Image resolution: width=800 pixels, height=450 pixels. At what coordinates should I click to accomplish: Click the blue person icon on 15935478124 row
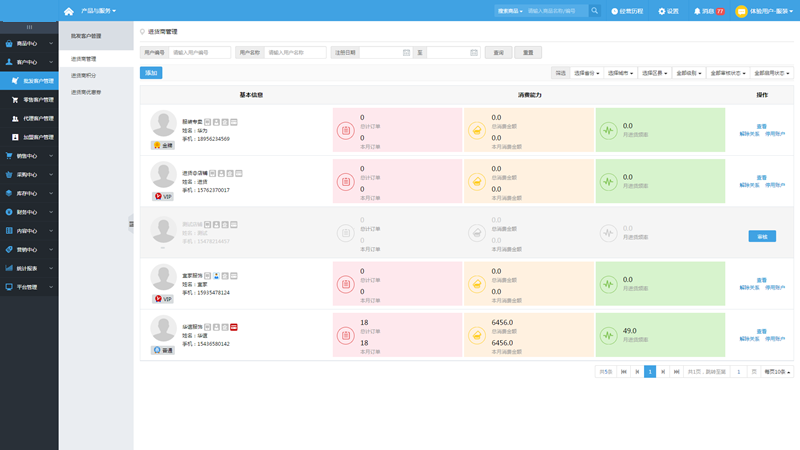[216, 276]
